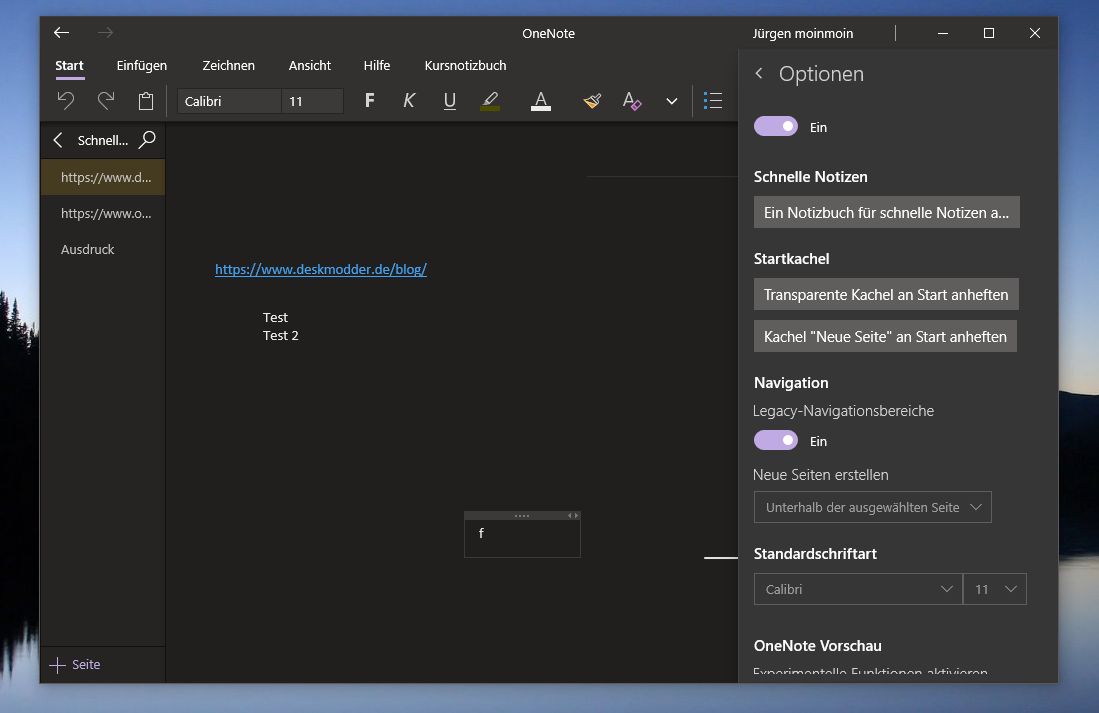
Task: Select the text highlighter icon
Action: coord(490,101)
